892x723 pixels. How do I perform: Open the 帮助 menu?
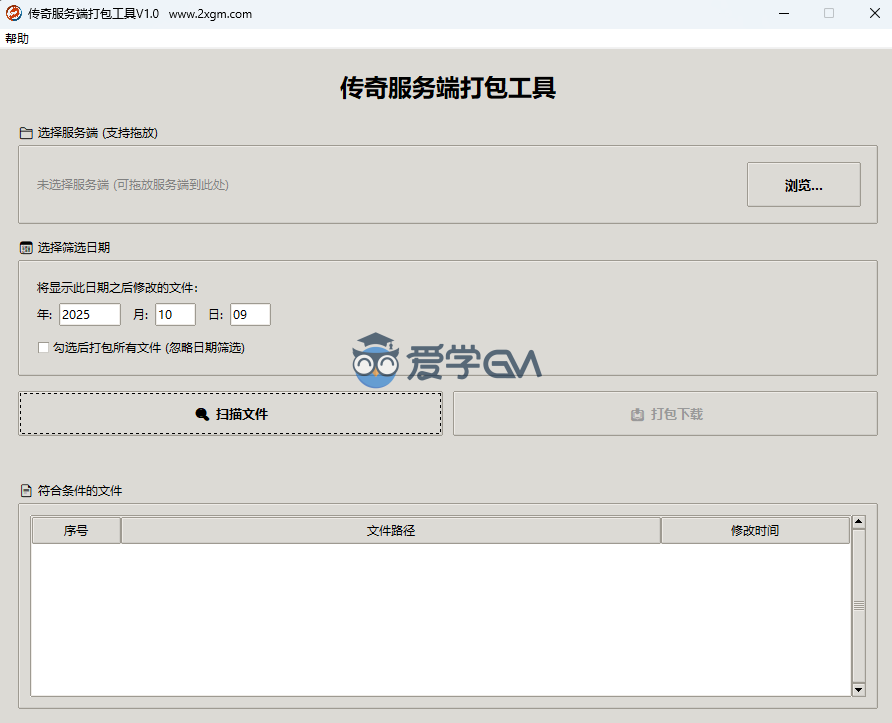[17, 39]
